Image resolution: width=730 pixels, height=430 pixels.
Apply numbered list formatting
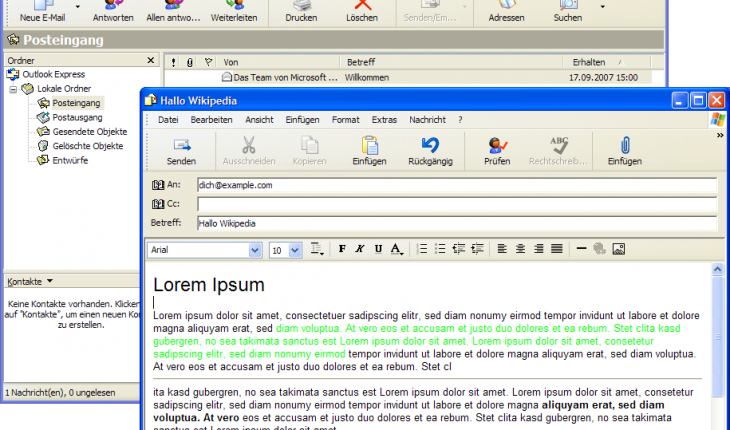[x=422, y=249]
